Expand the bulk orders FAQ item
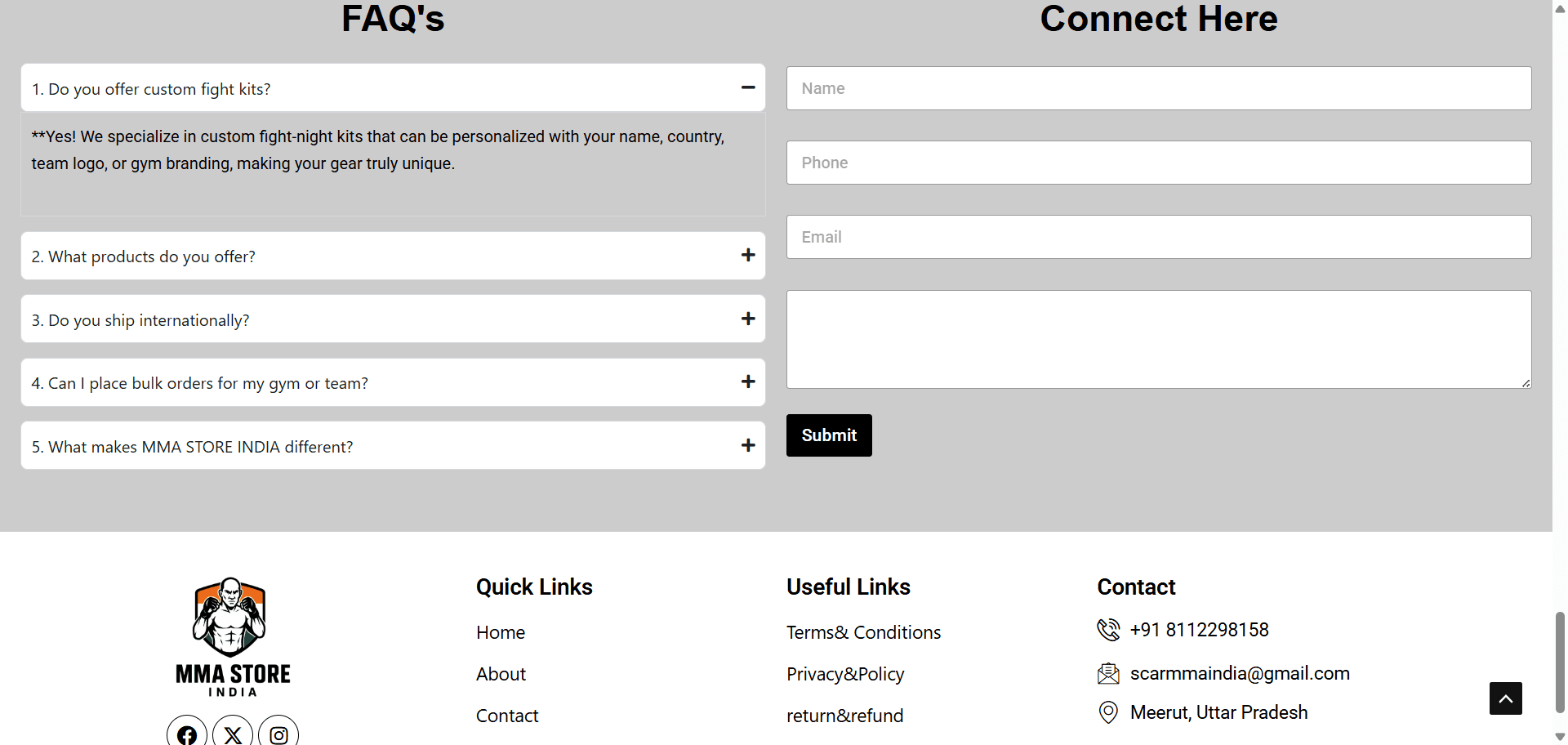Viewport: 1568px width, 745px height. tap(393, 382)
